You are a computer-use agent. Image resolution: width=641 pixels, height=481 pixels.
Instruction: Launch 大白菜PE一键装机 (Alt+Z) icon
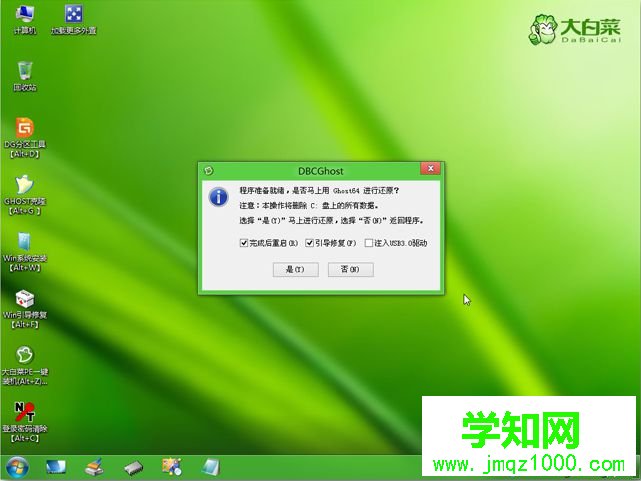25,365
